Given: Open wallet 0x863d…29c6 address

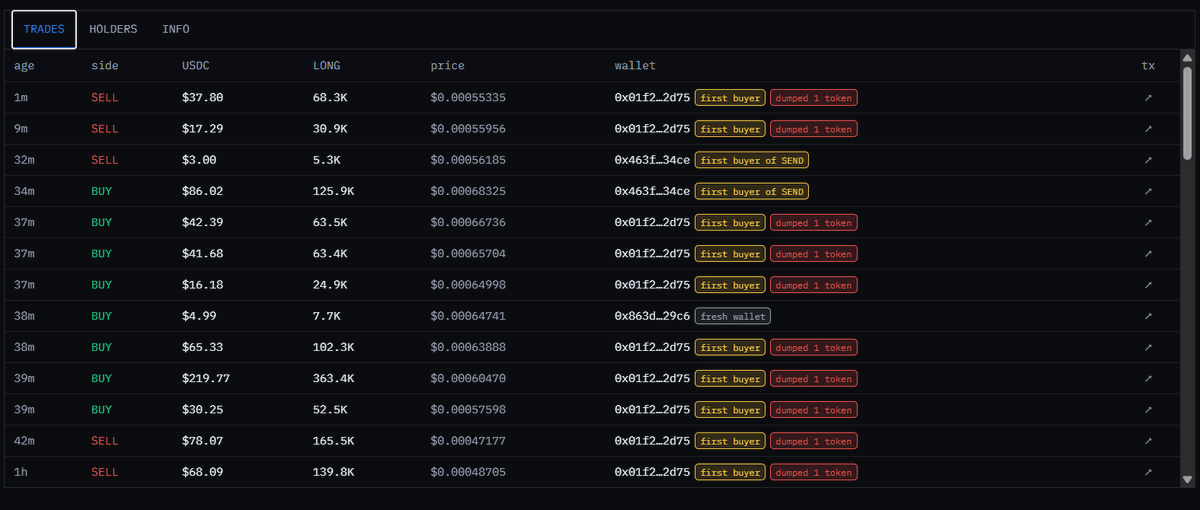Looking at the screenshot, I should (652, 316).
